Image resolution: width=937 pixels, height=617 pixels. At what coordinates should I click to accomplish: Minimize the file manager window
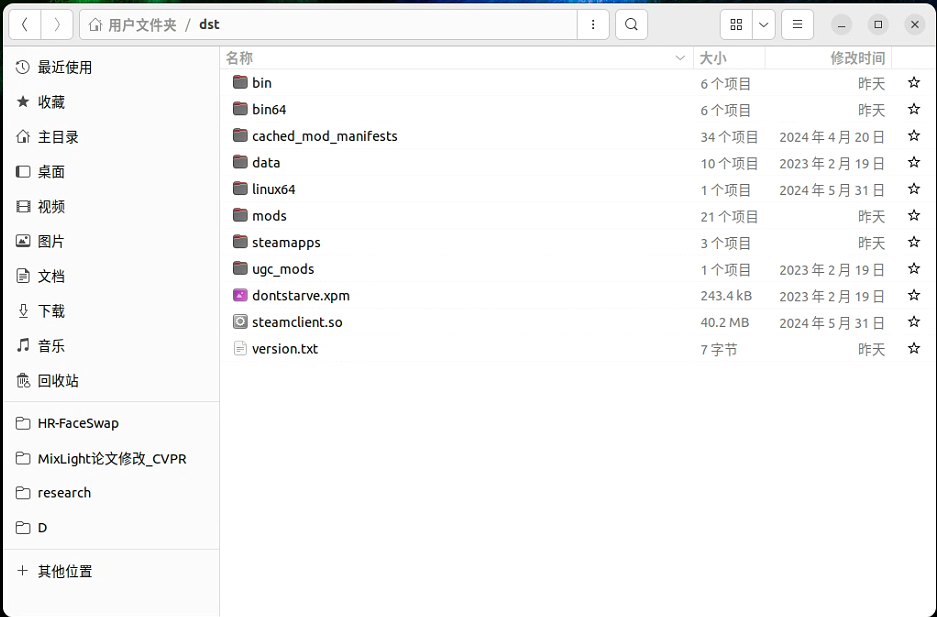point(841,24)
